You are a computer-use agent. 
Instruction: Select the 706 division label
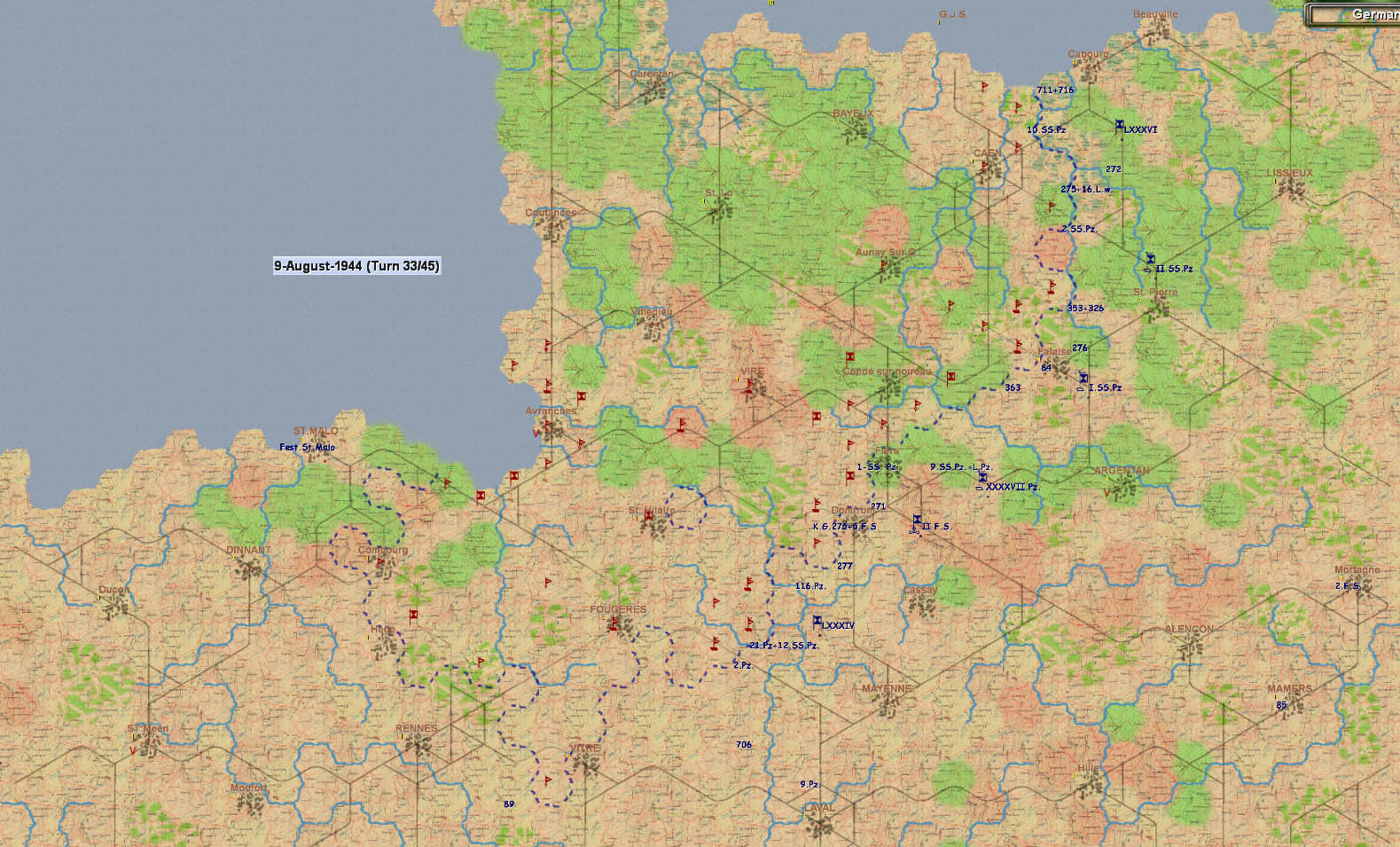pos(744,745)
